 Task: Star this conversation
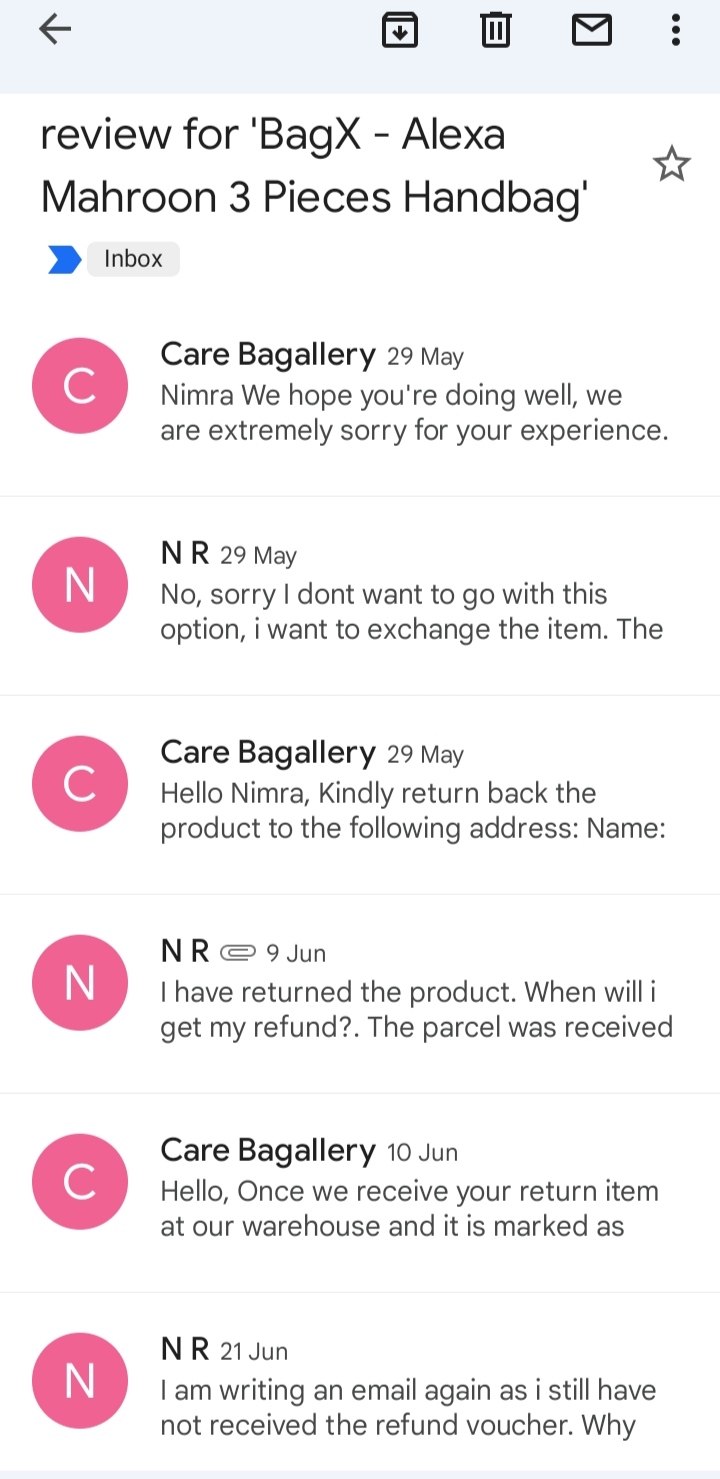pyautogui.click(x=672, y=164)
